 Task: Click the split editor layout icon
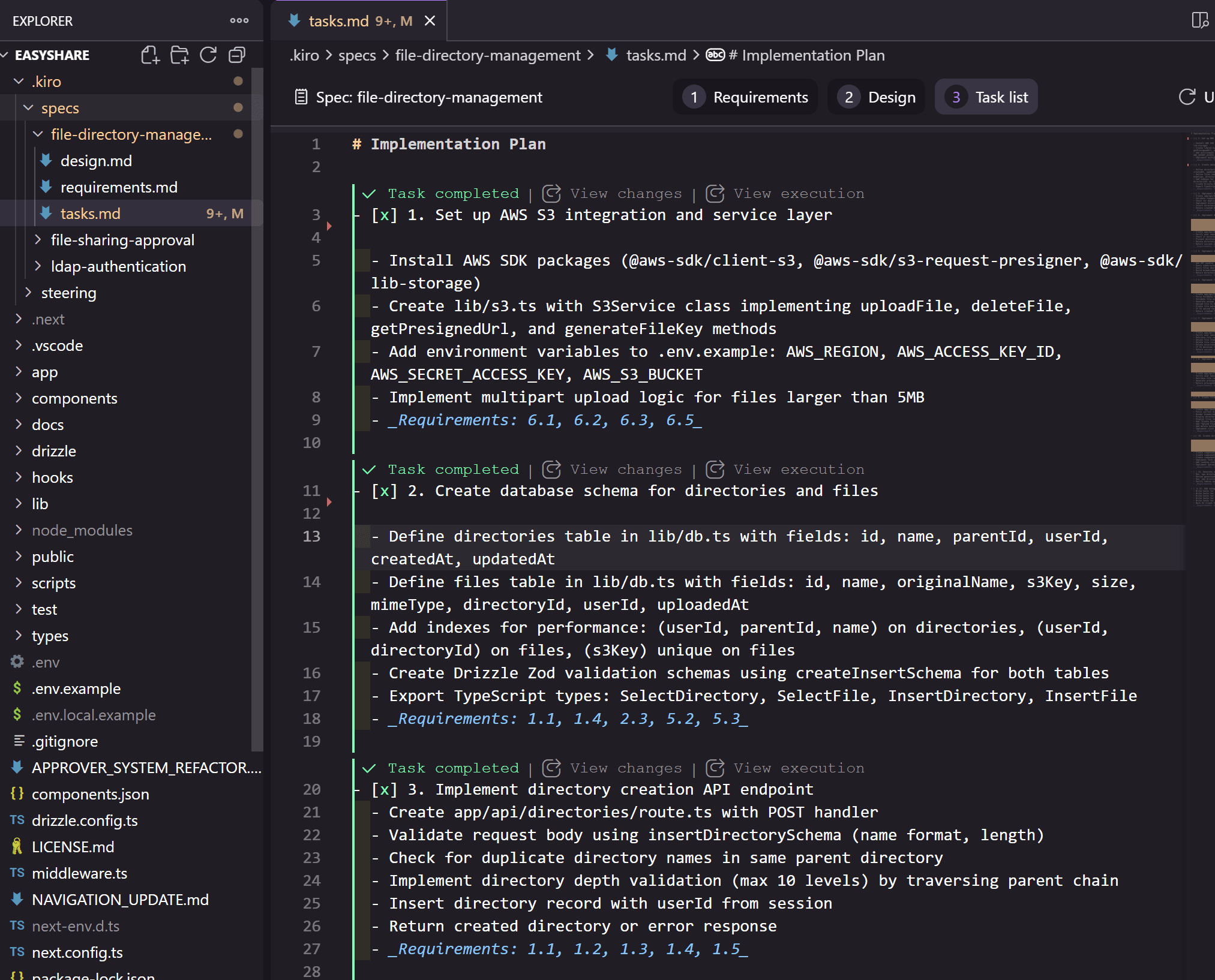(x=1199, y=21)
